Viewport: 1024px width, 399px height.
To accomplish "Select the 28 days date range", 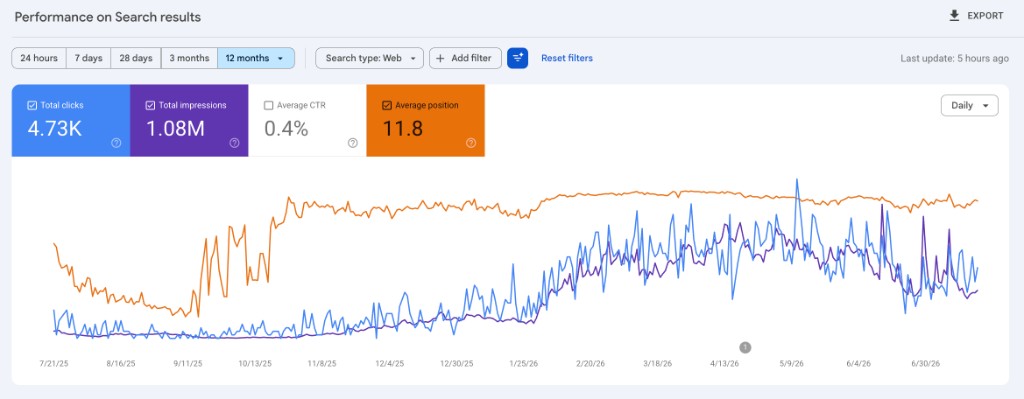I will [x=136, y=58].
